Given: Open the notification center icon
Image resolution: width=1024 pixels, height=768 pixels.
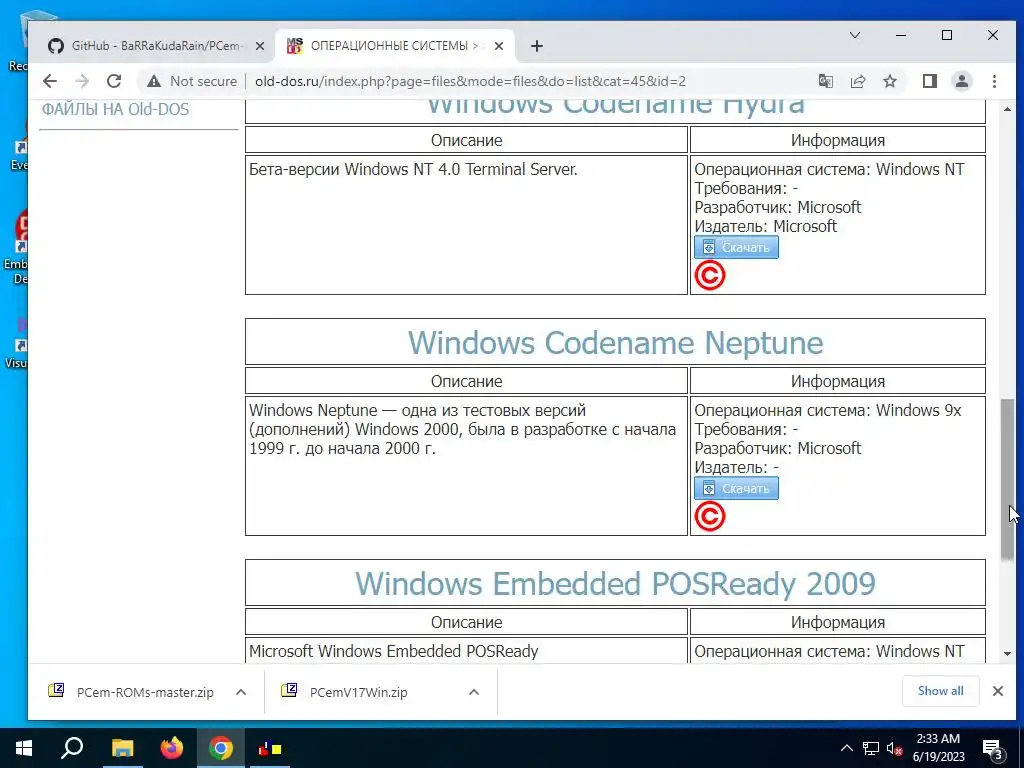Looking at the screenshot, I should [x=993, y=748].
